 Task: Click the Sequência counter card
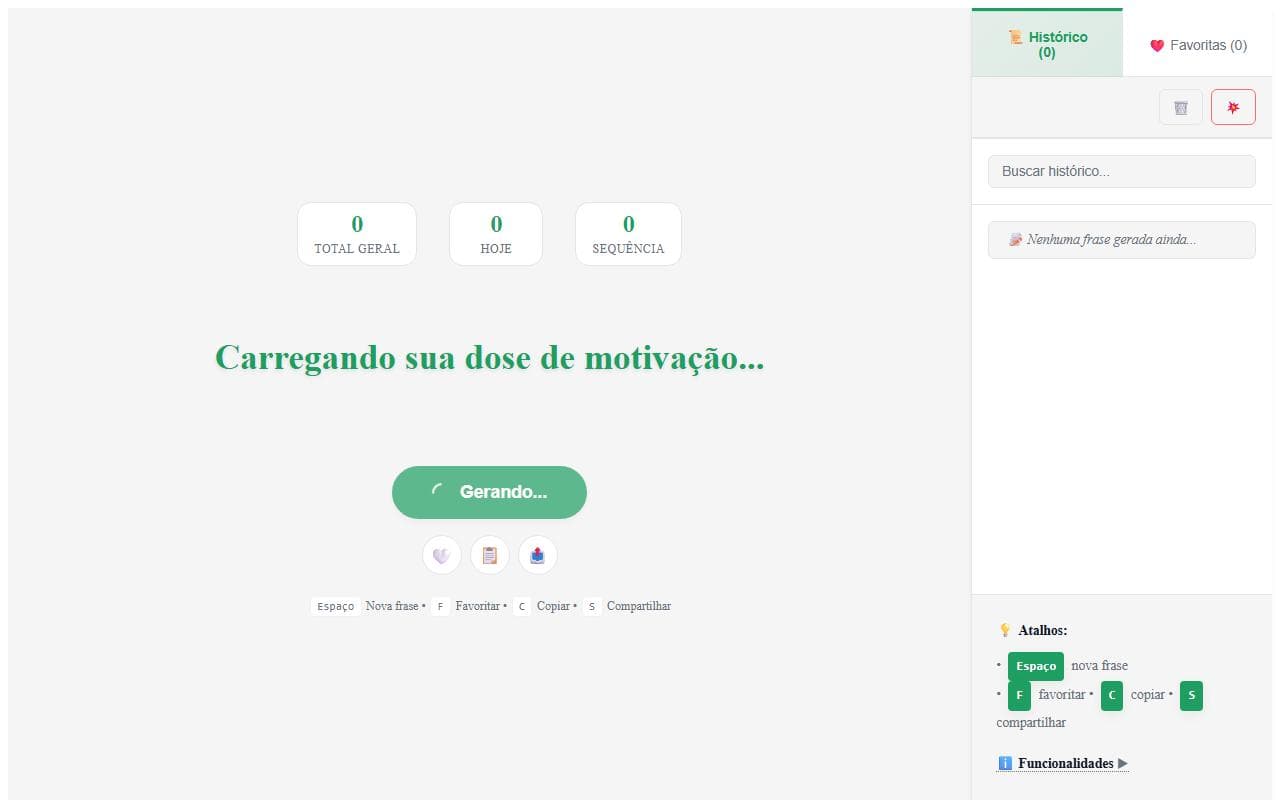[x=628, y=234]
